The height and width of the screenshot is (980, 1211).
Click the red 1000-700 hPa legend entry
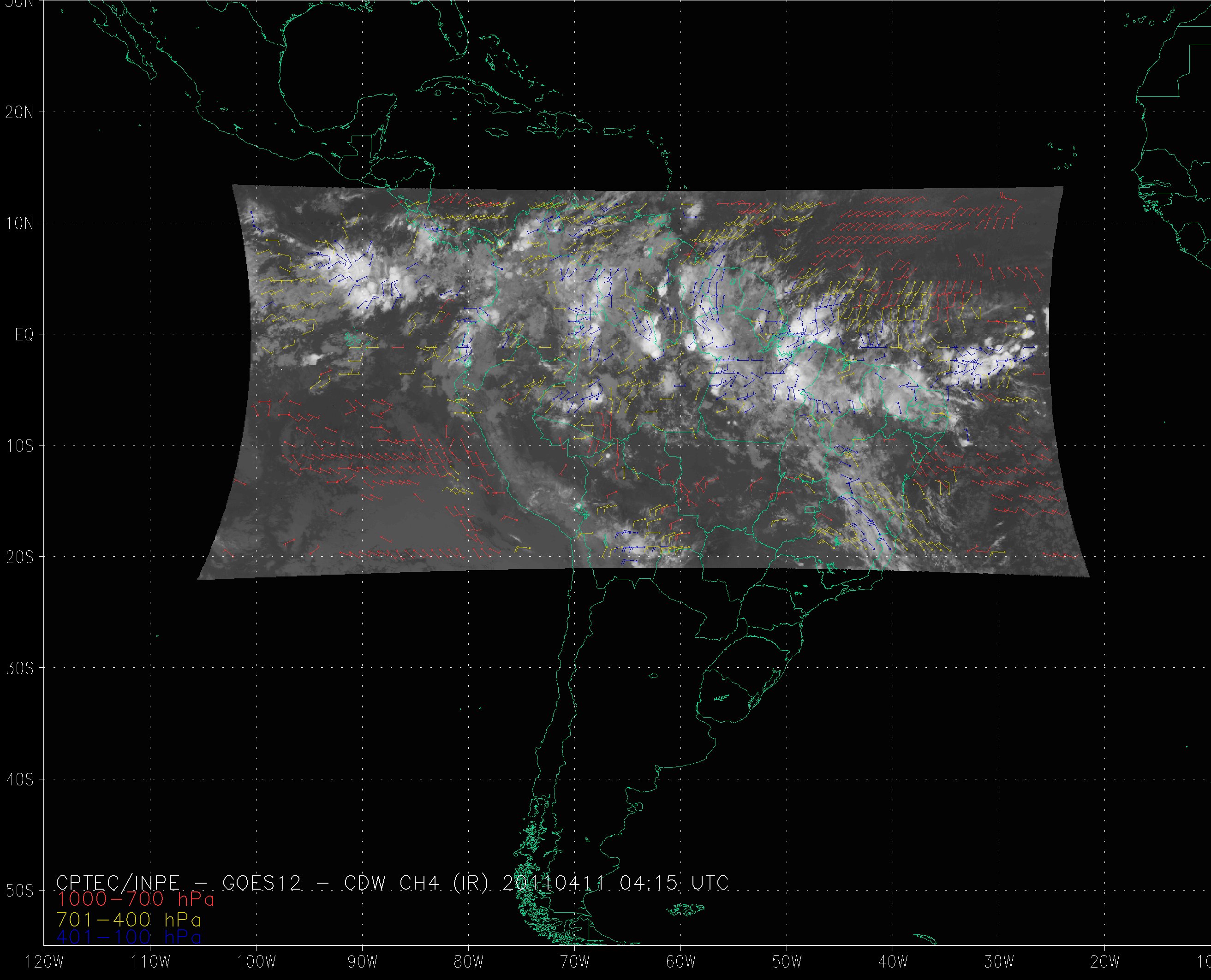pyautogui.click(x=136, y=899)
